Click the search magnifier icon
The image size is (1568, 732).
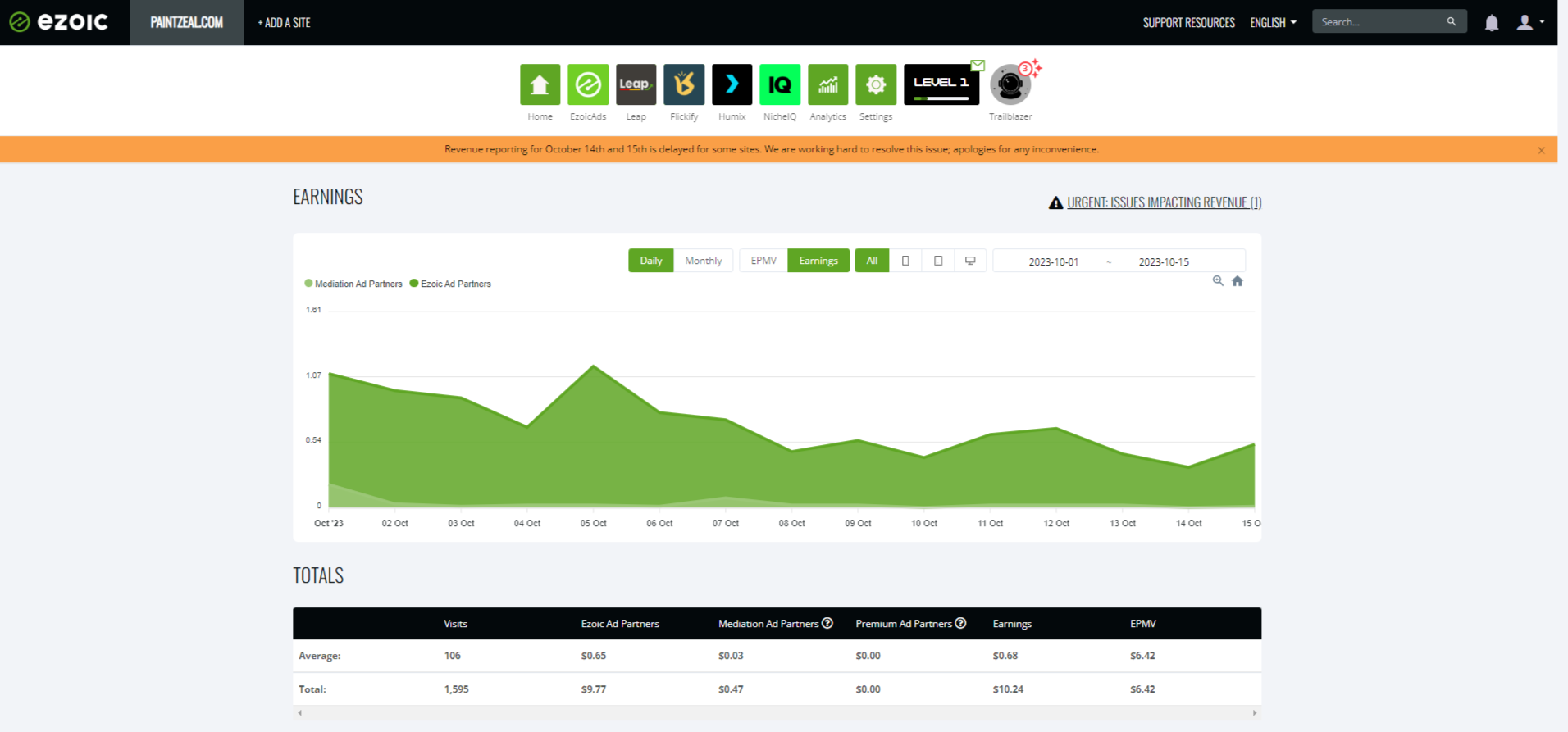point(1452,21)
